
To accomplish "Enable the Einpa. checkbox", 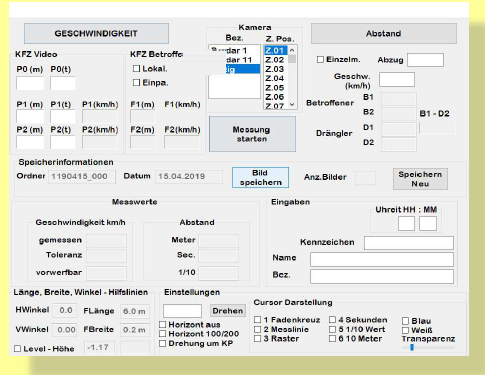I will coord(136,82).
